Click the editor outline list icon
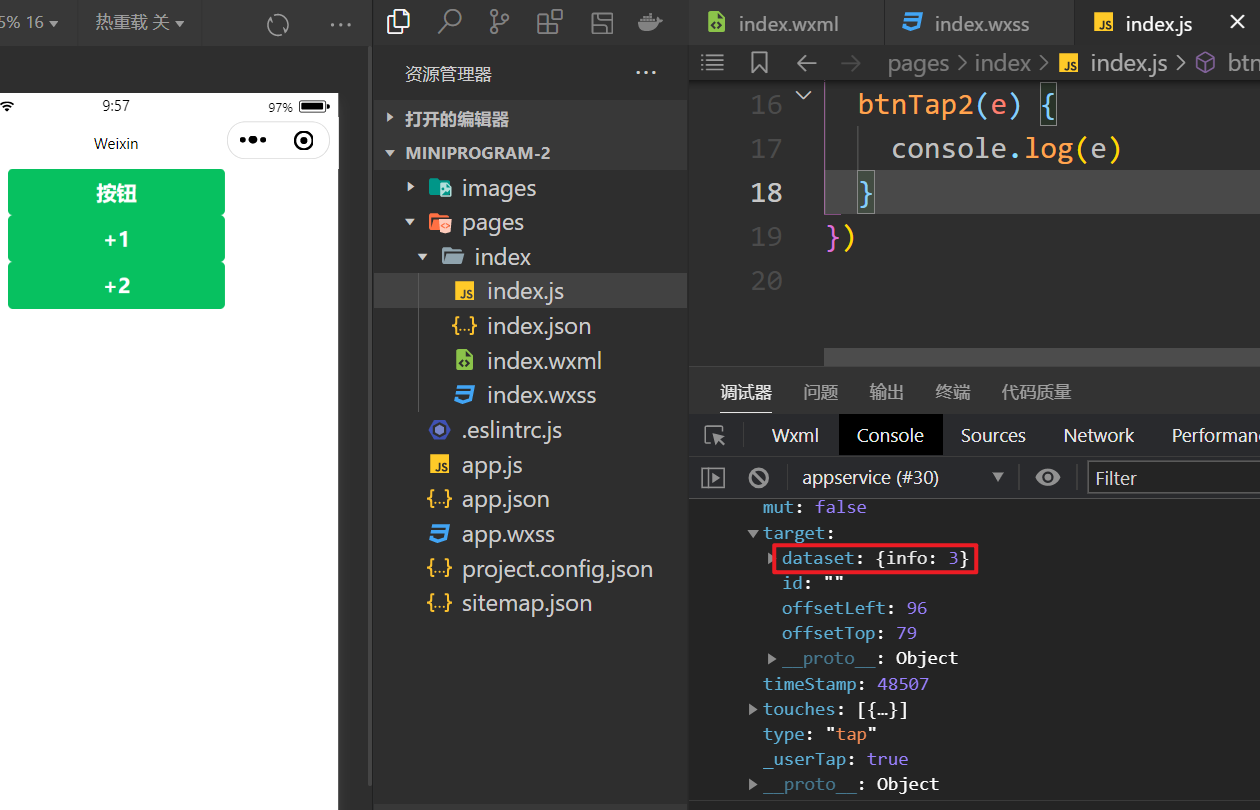 pyautogui.click(x=712, y=63)
